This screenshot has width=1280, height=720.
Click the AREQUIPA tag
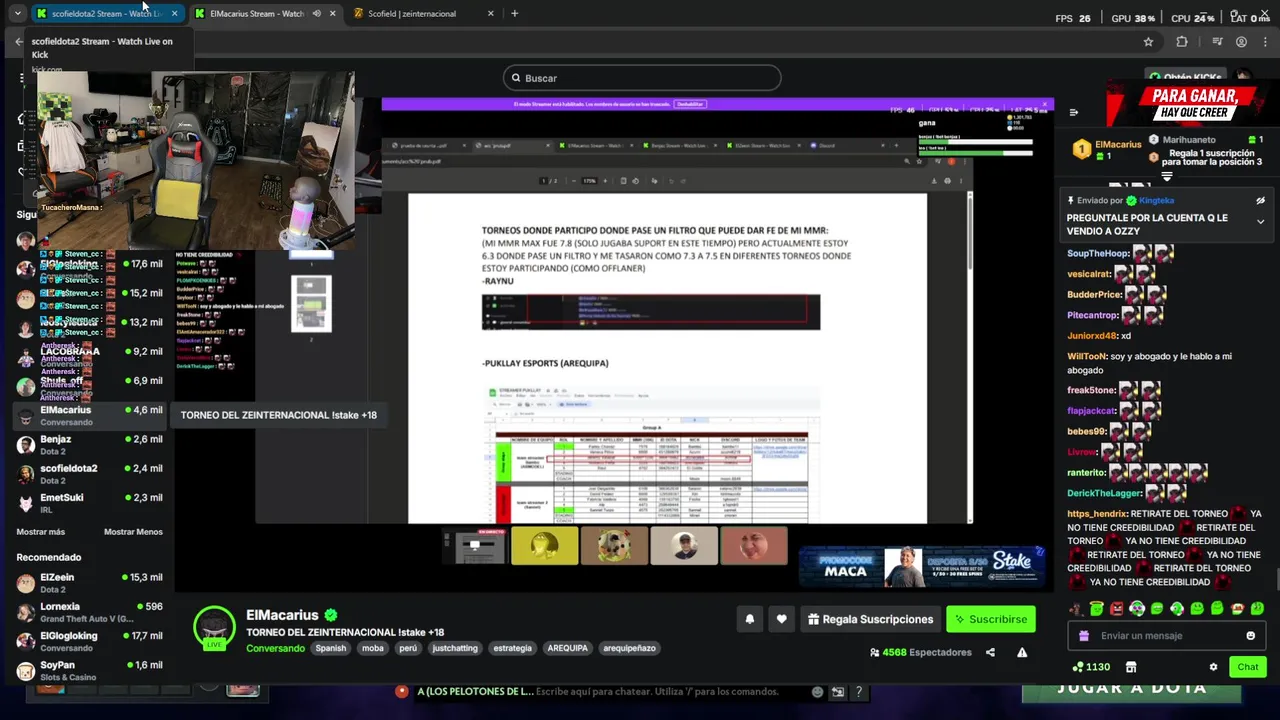tap(567, 648)
